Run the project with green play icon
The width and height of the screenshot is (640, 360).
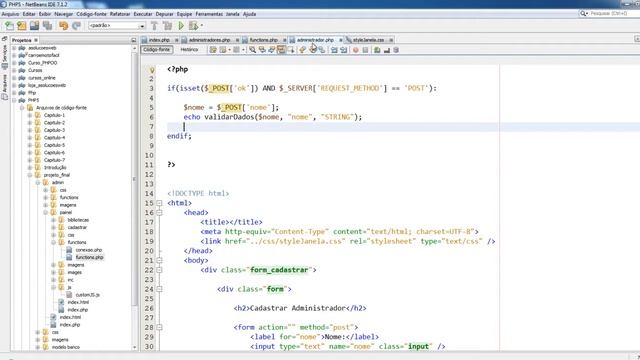click(x=181, y=26)
